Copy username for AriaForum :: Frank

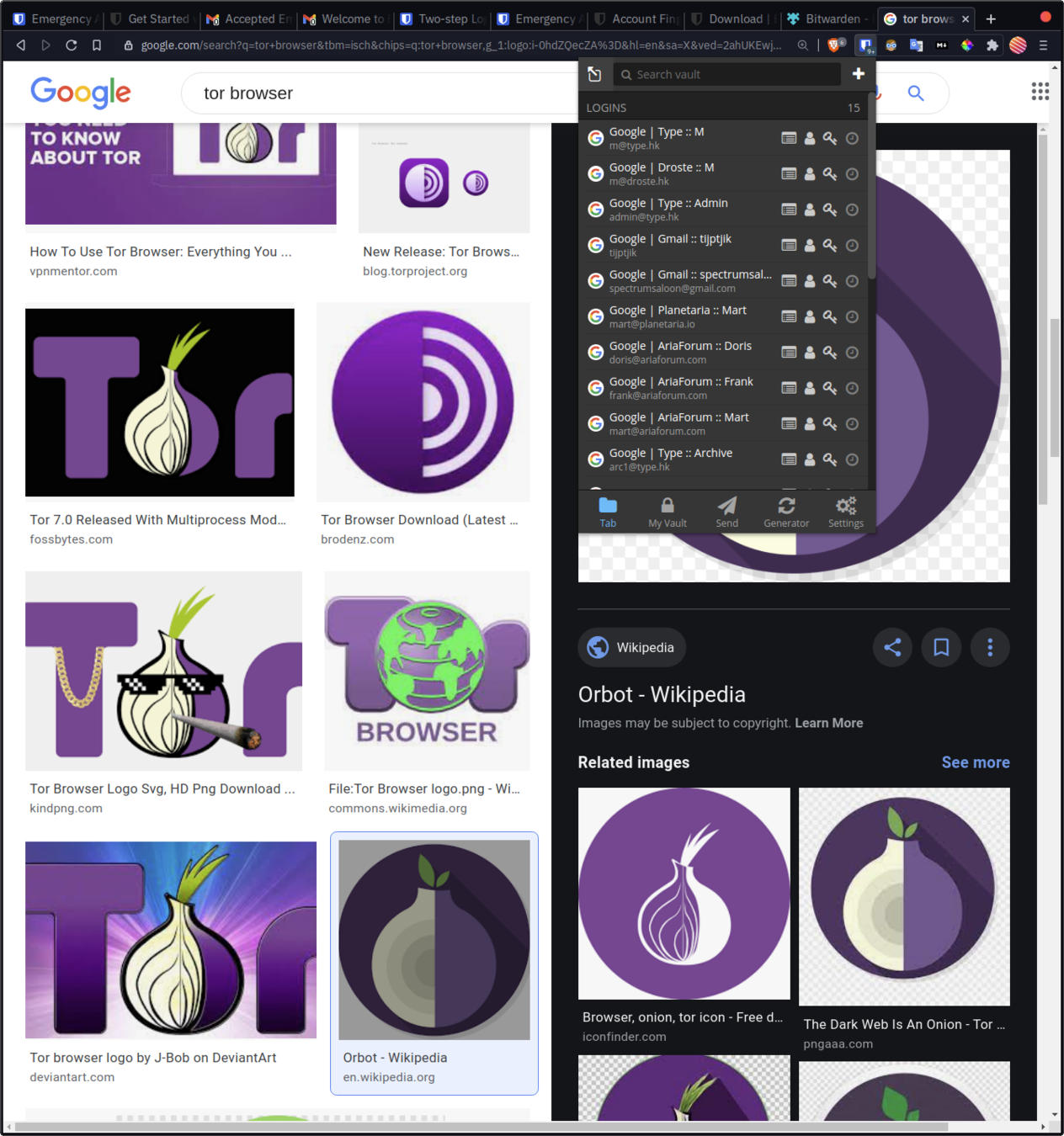pos(810,388)
